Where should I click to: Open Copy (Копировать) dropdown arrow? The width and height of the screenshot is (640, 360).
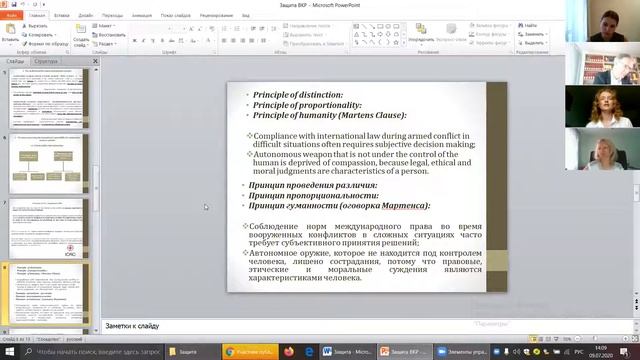click(x=55, y=35)
